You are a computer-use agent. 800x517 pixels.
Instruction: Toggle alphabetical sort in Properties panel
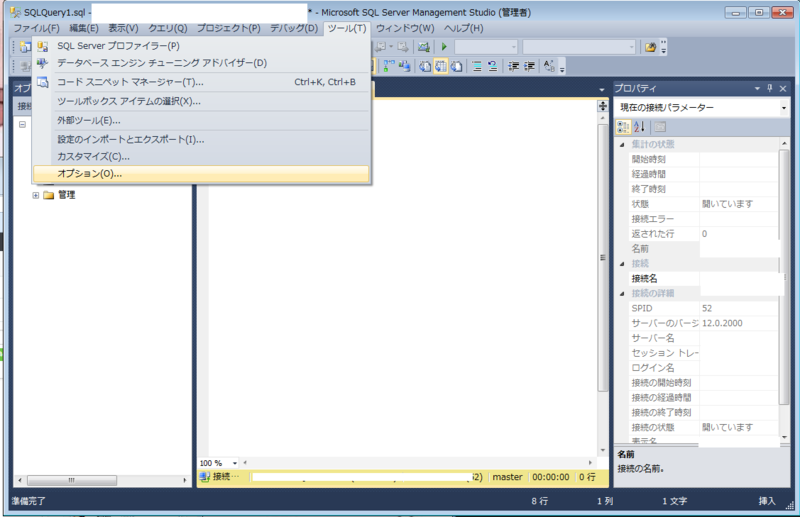click(x=639, y=127)
